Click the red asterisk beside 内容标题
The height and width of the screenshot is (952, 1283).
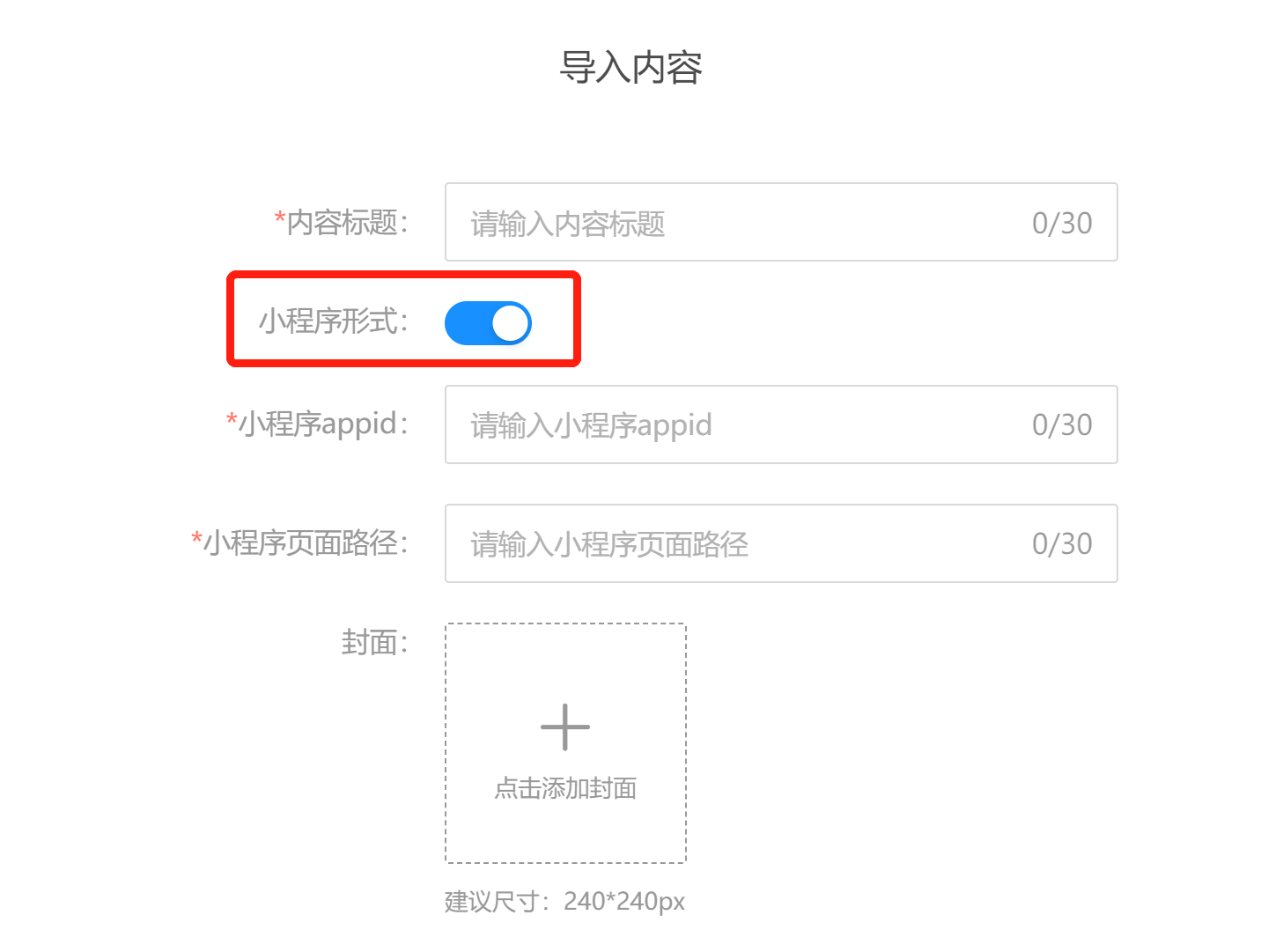tap(280, 218)
